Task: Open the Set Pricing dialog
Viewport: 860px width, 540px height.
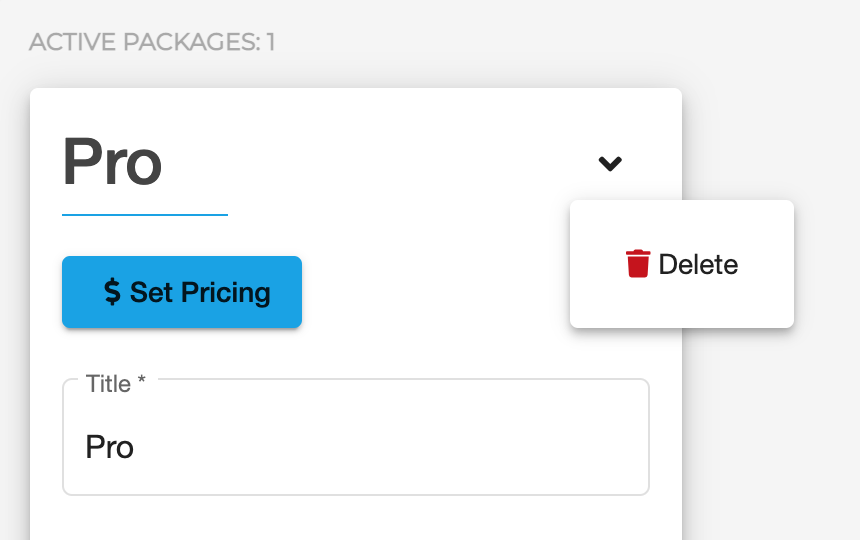Action: coord(182,292)
